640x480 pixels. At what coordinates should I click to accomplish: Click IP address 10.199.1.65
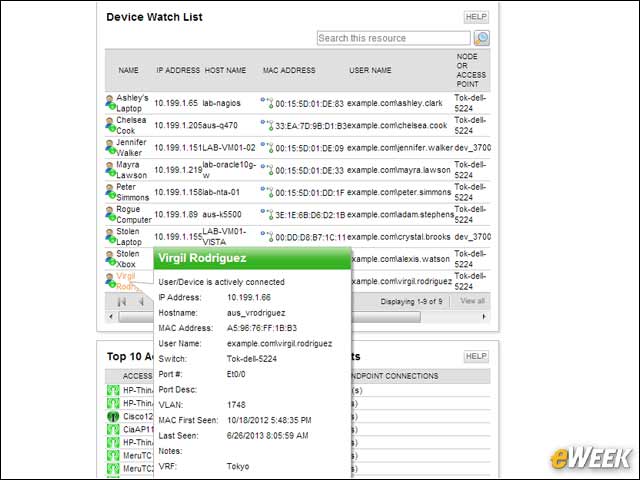click(x=176, y=103)
